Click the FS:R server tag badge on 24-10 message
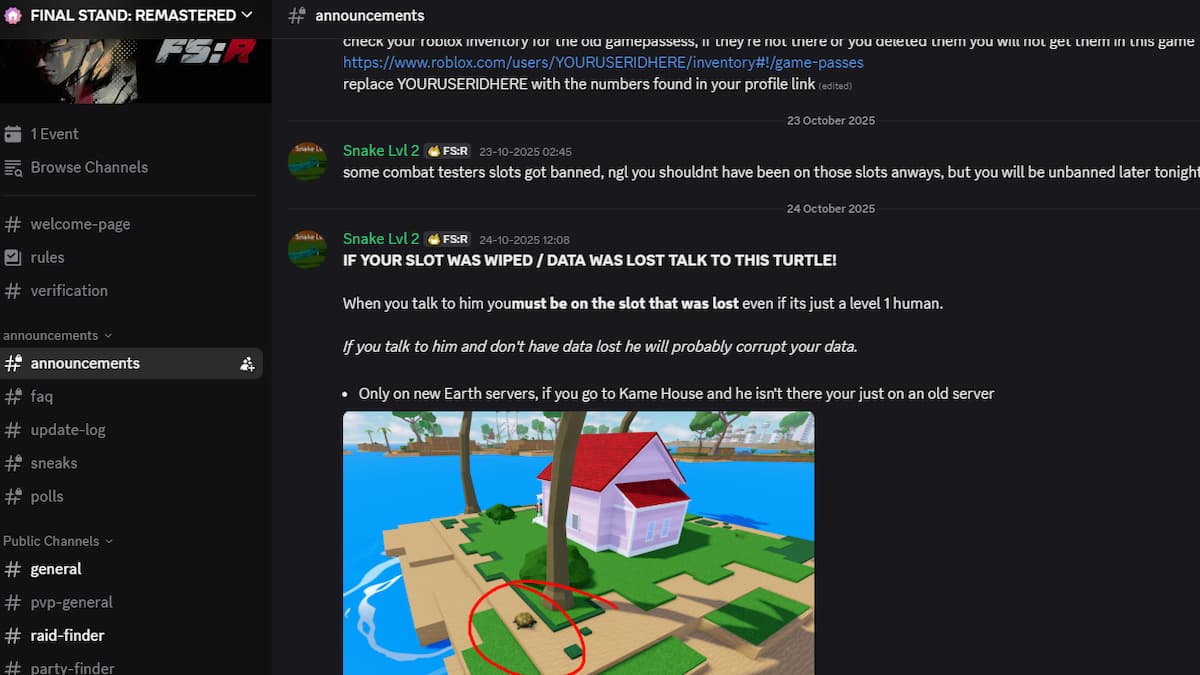The height and width of the screenshot is (675, 1200). click(x=448, y=239)
